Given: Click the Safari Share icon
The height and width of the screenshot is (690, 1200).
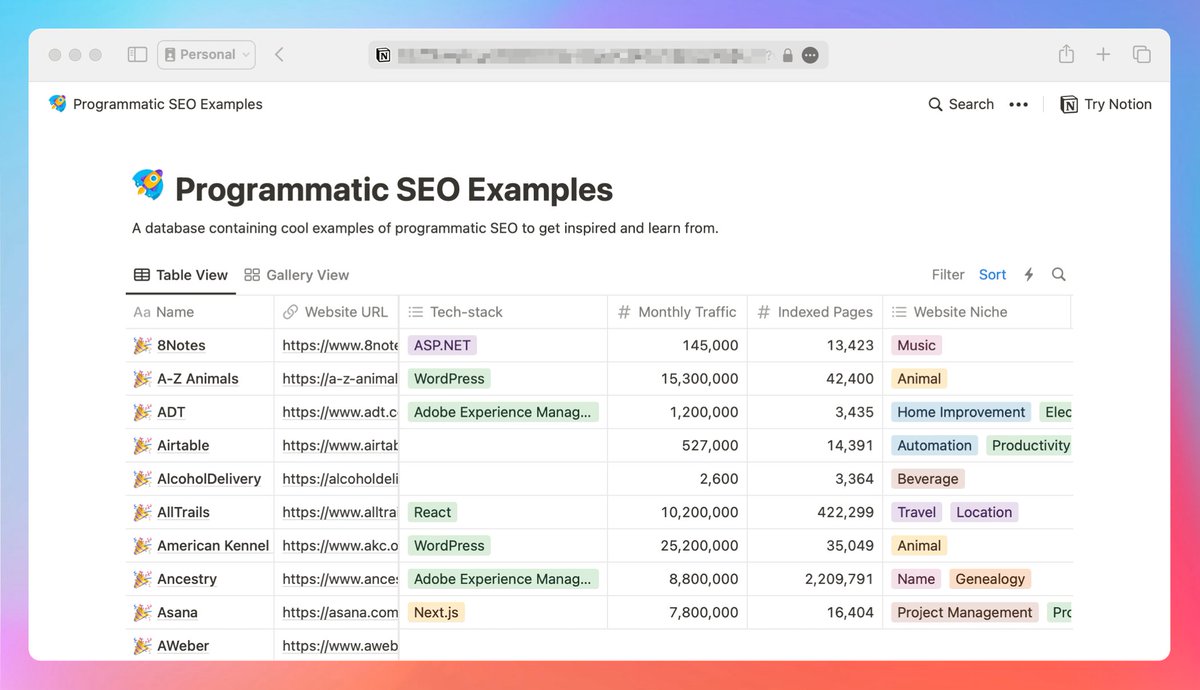Looking at the screenshot, I should click(1066, 54).
